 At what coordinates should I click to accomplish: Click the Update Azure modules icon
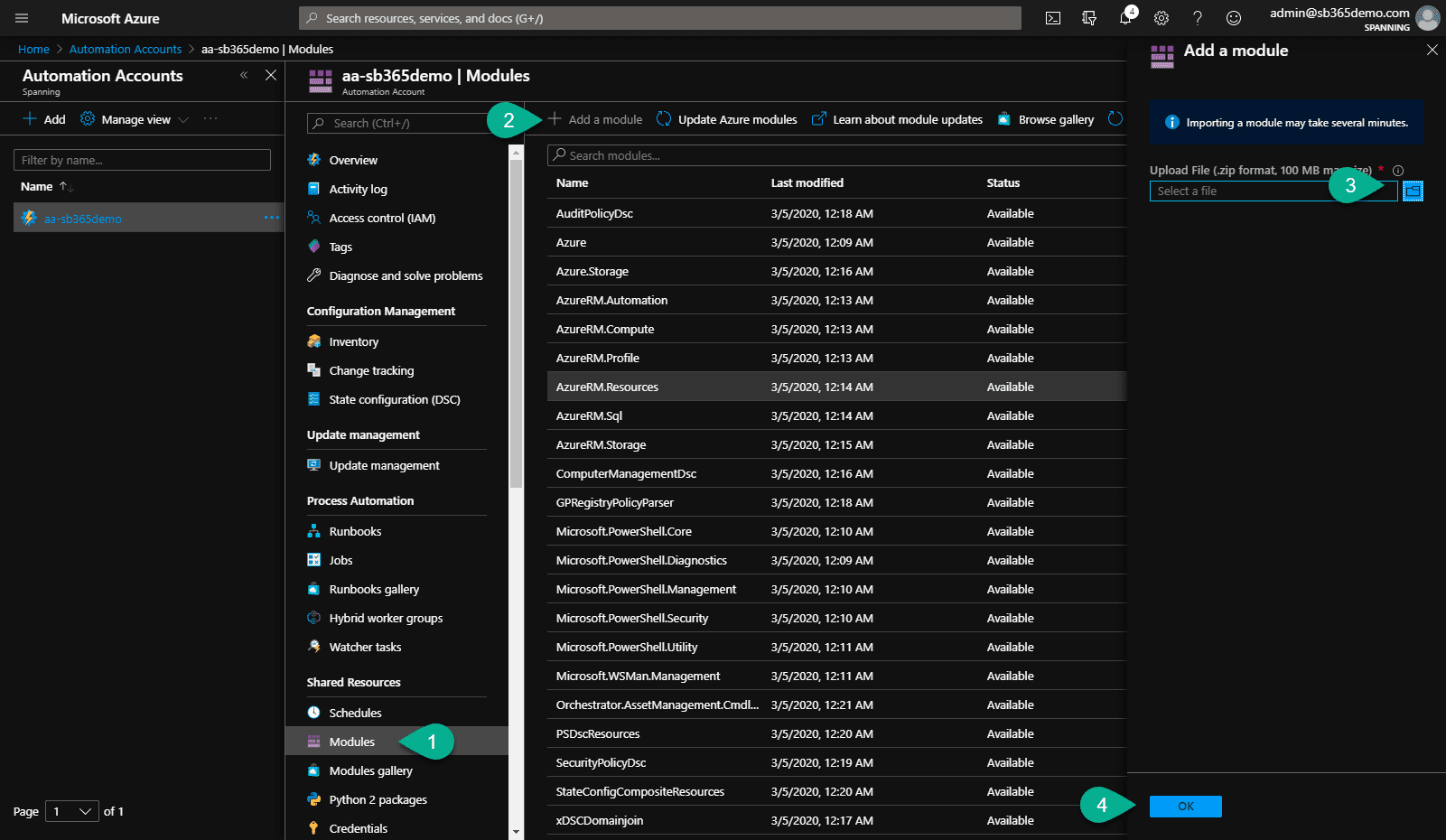pos(664,118)
